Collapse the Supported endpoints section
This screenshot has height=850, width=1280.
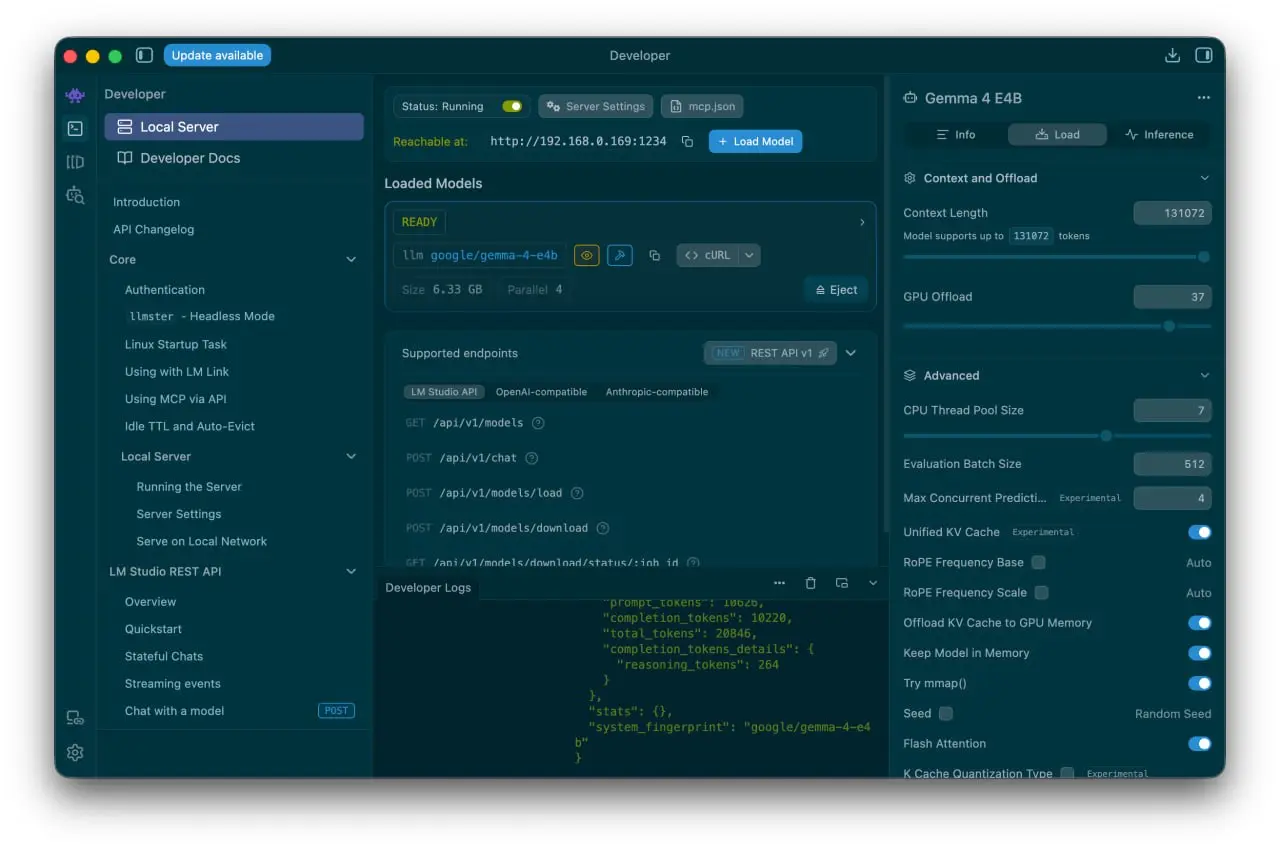pyautogui.click(x=851, y=353)
